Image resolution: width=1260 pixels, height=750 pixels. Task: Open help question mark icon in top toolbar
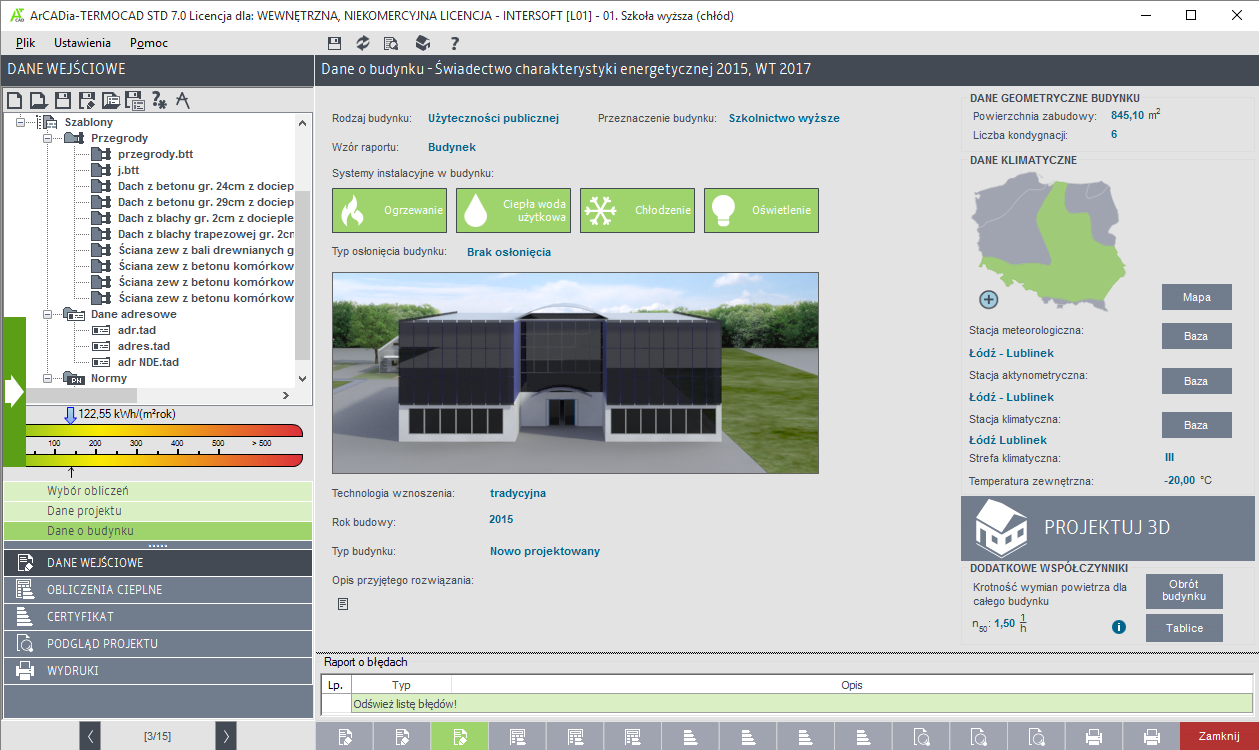[x=454, y=43]
